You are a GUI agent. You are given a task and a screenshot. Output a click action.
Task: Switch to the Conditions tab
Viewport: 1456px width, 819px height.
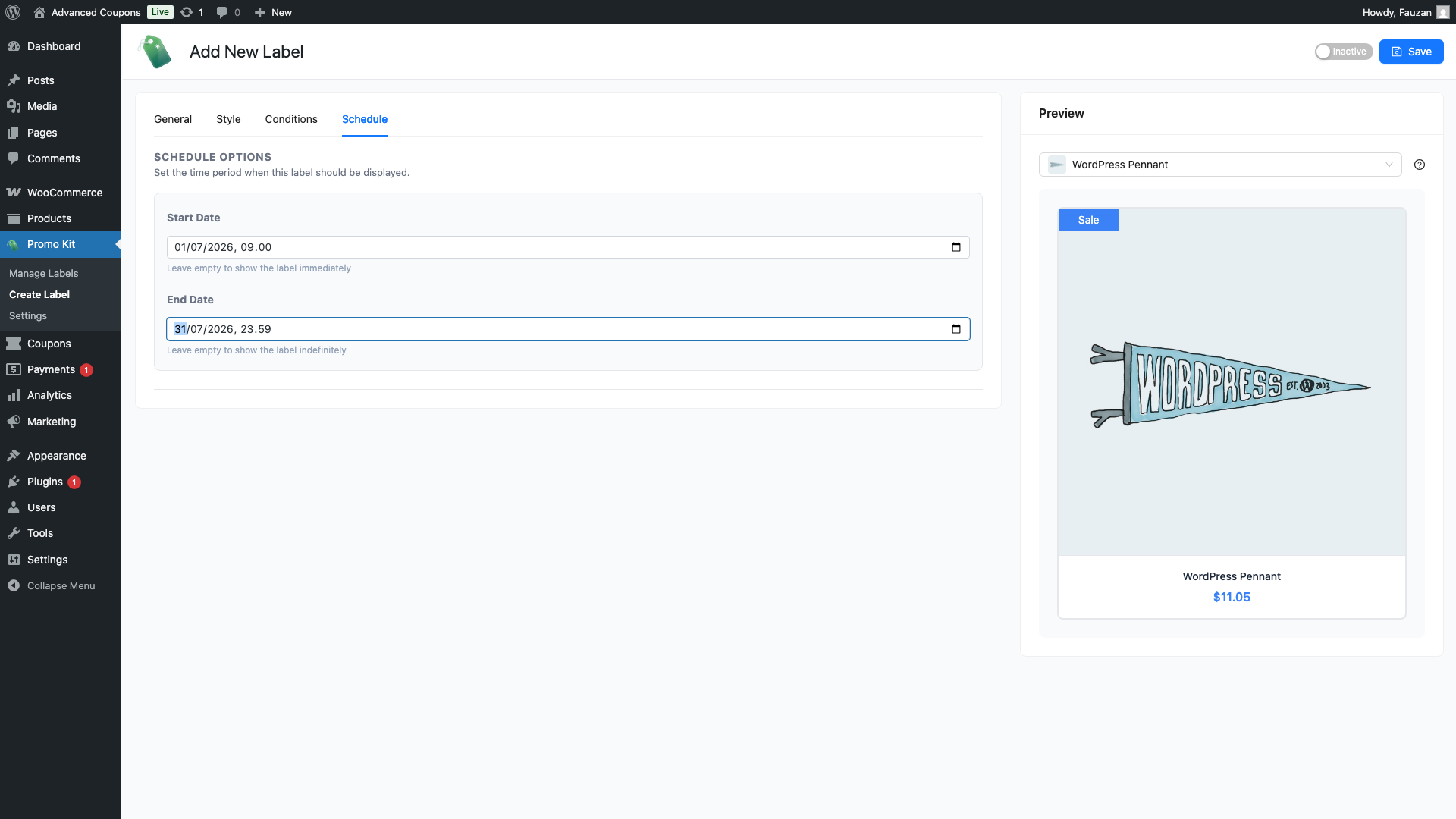pos(291,119)
